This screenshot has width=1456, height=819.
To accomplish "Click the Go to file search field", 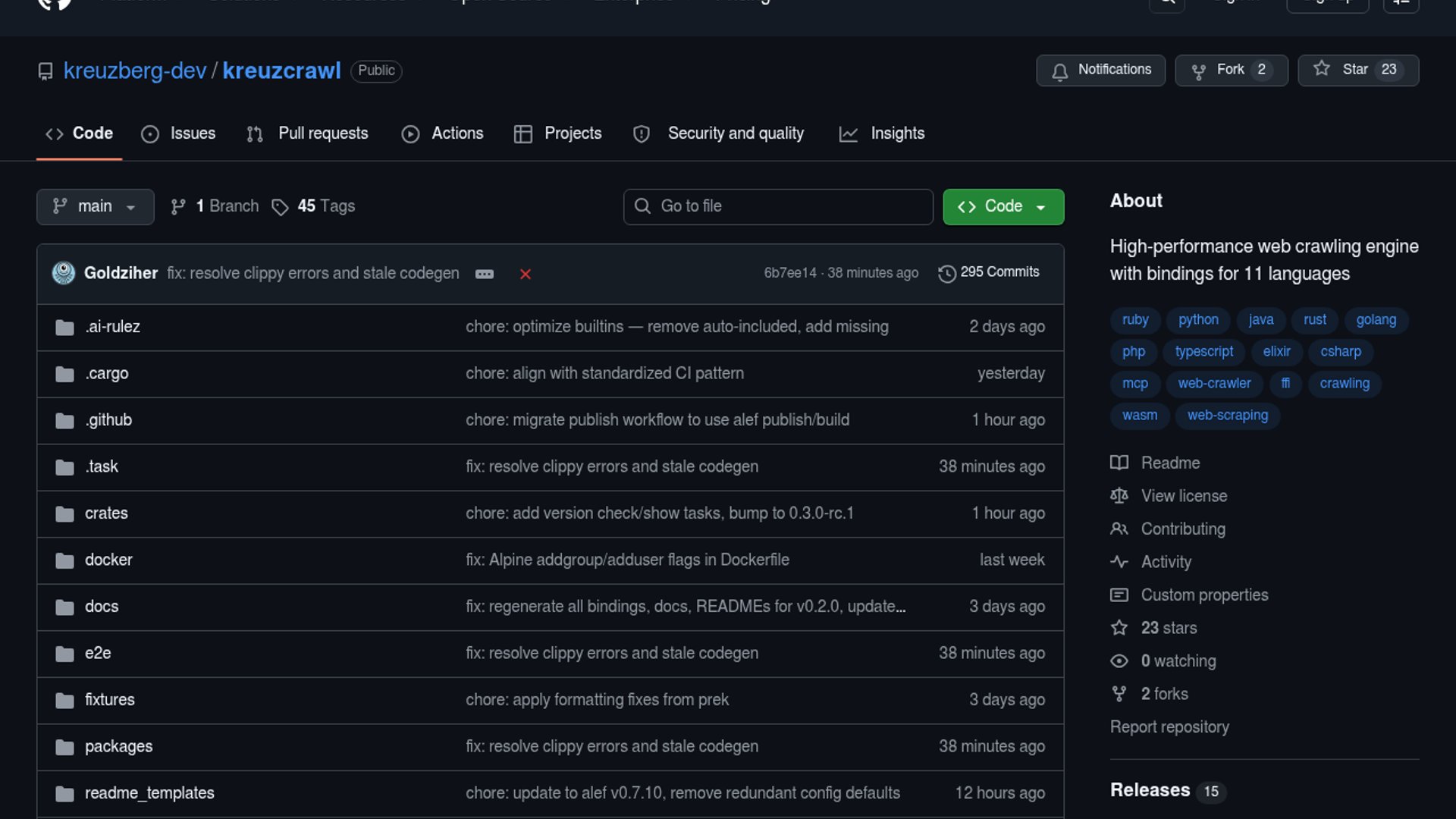I will pos(777,206).
